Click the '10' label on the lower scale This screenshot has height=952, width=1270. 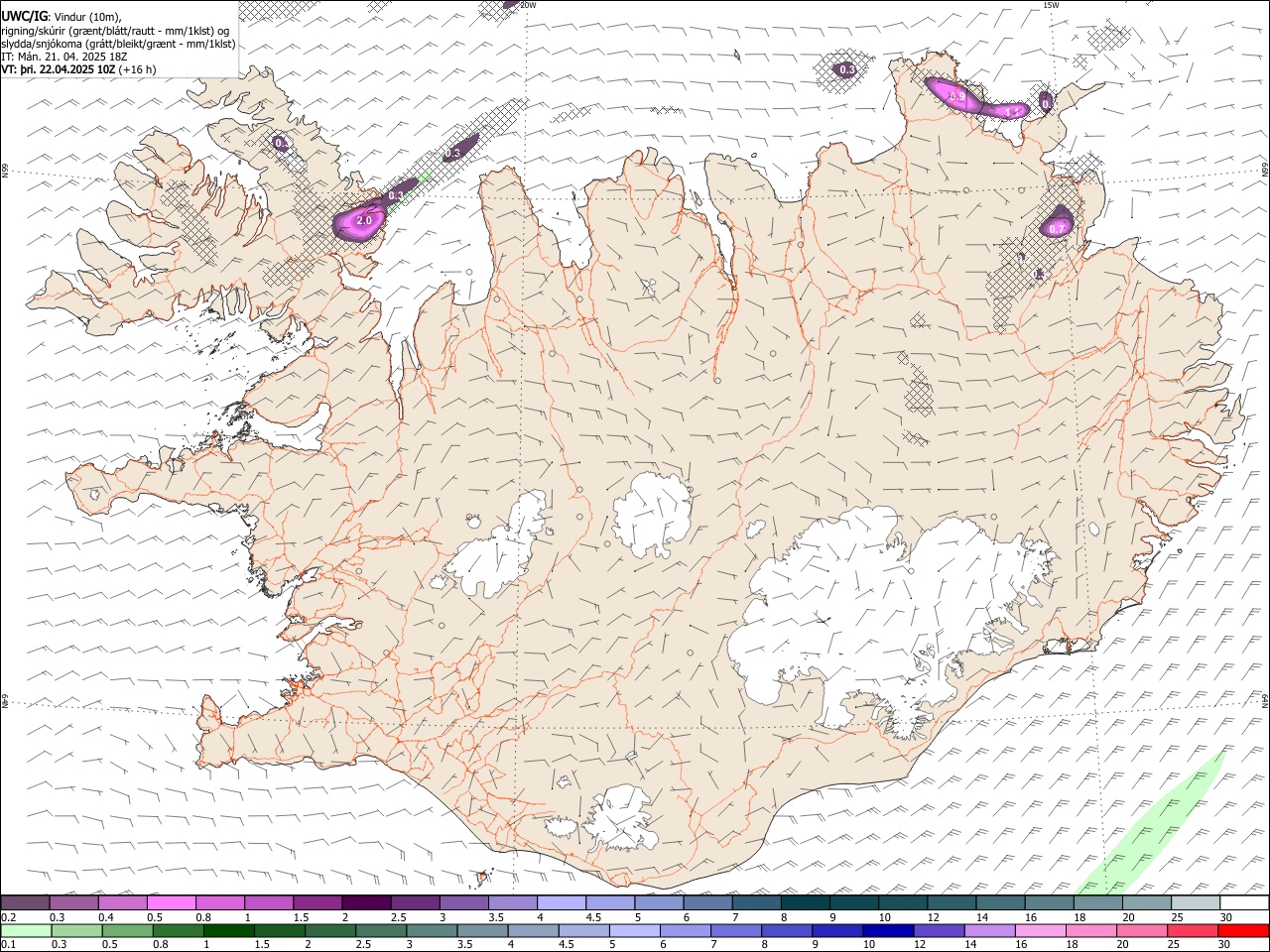[x=869, y=945]
